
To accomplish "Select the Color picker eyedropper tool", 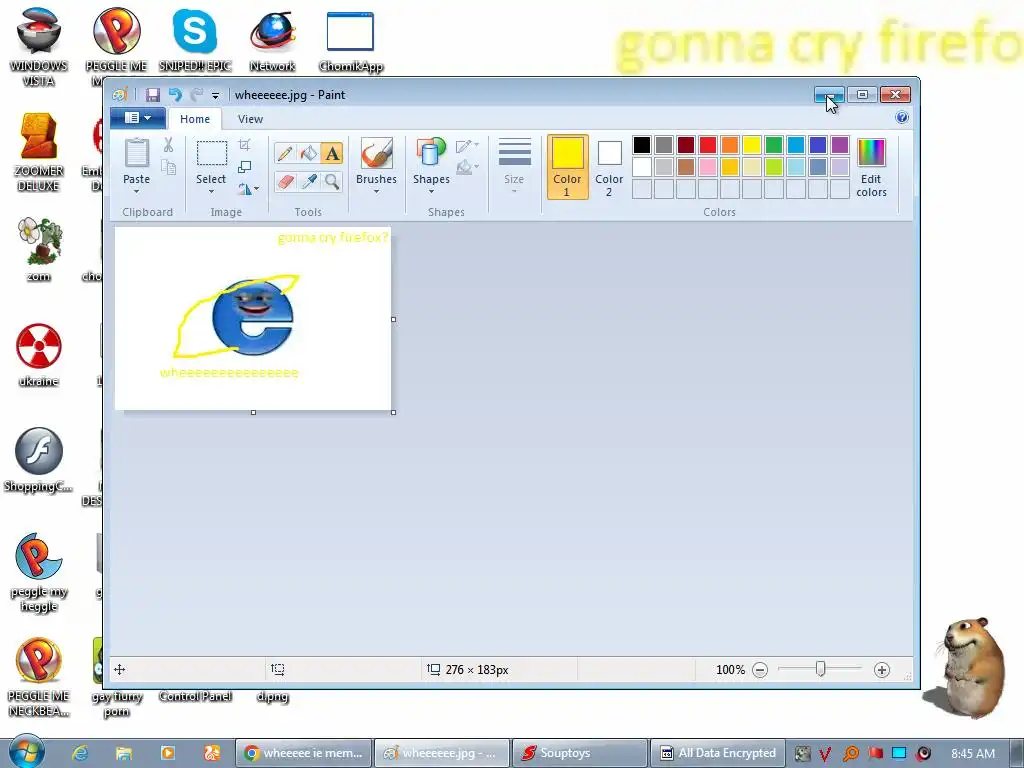I will point(309,181).
